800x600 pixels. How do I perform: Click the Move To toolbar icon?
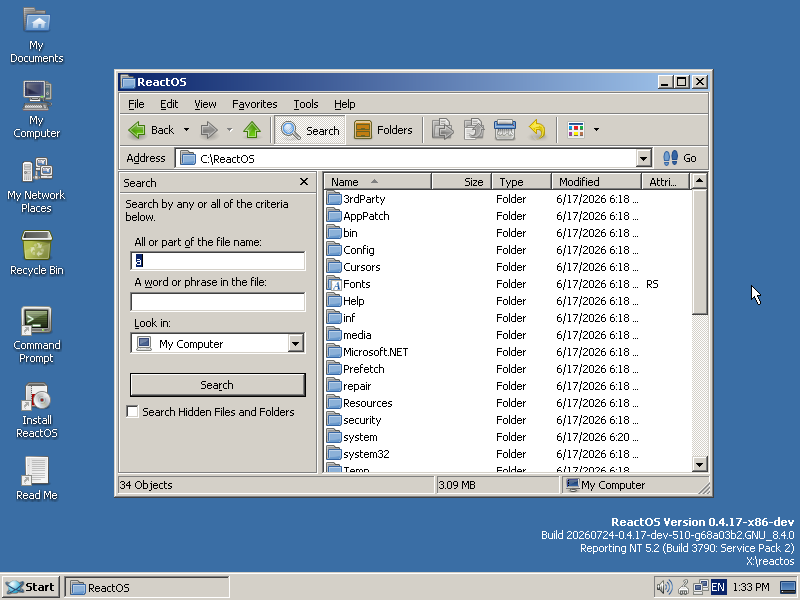442,130
